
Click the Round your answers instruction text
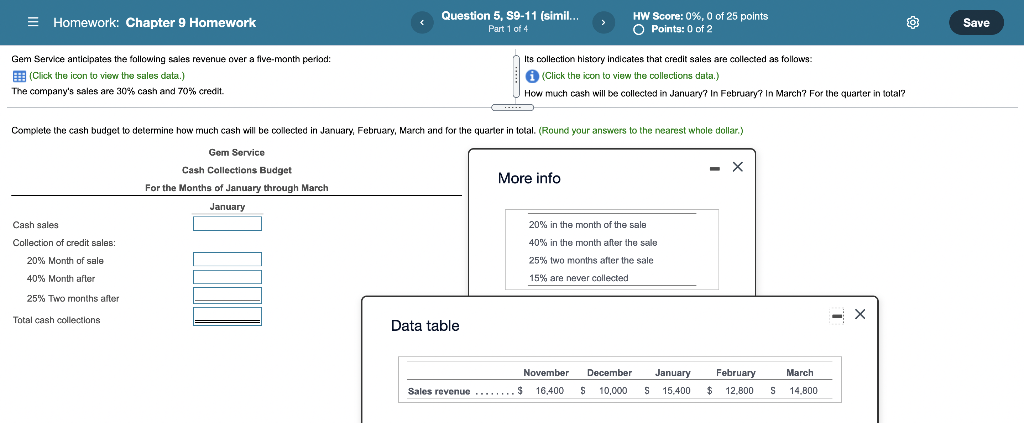pyautogui.click(x=641, y=131)
